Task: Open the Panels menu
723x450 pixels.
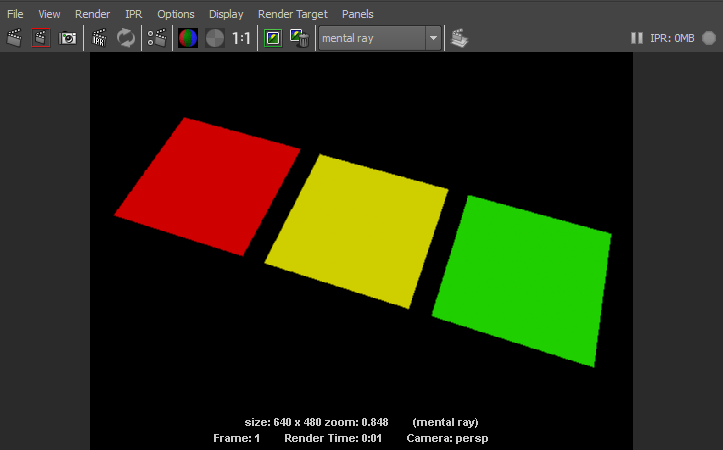Action: [357, 14]
